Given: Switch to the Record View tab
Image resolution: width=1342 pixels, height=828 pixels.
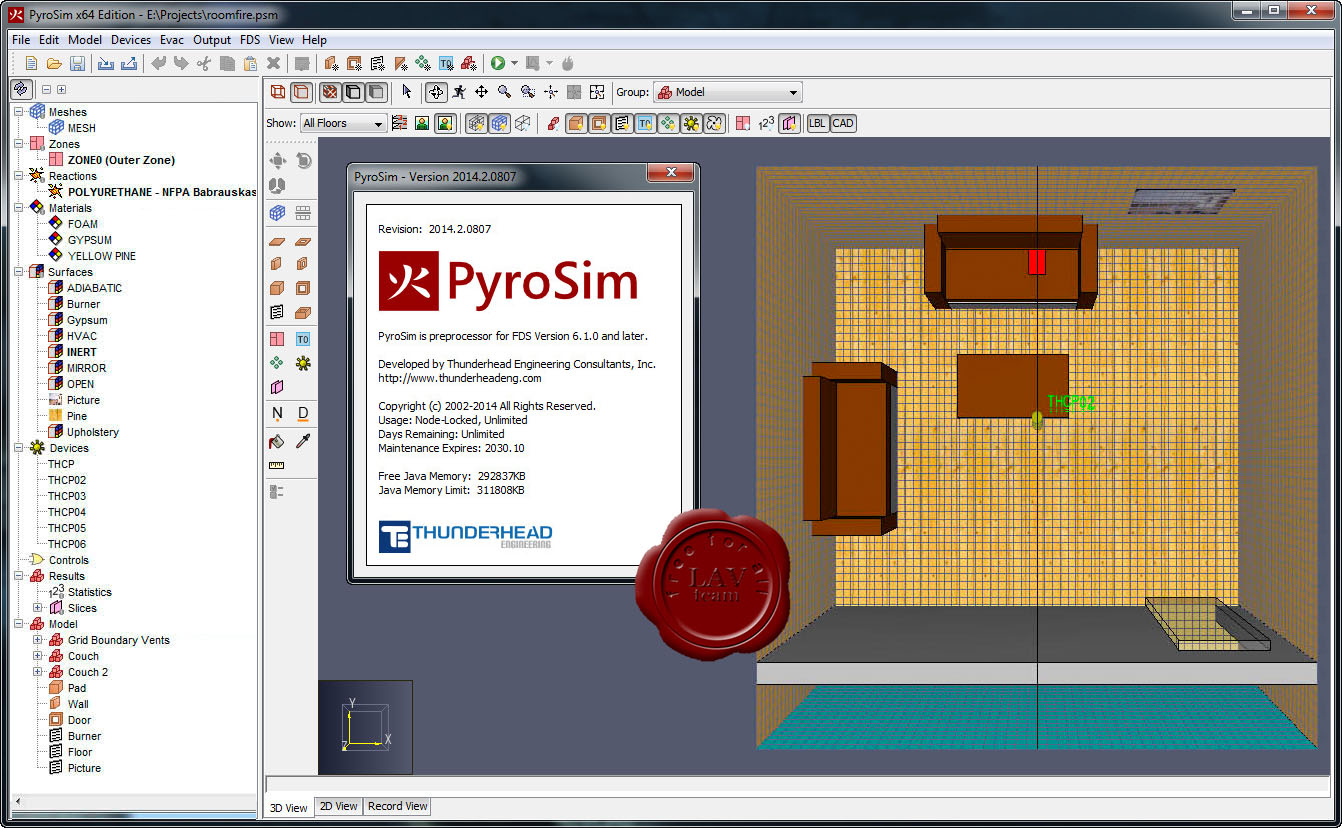Looking at the screenshot, I should coord(397,806).
